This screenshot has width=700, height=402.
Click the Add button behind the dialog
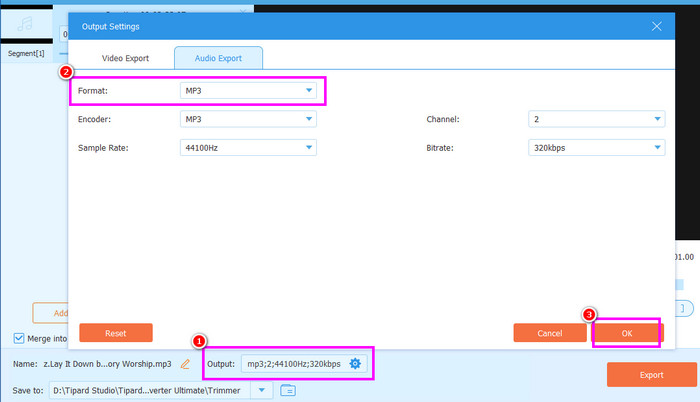click(50, 313)
